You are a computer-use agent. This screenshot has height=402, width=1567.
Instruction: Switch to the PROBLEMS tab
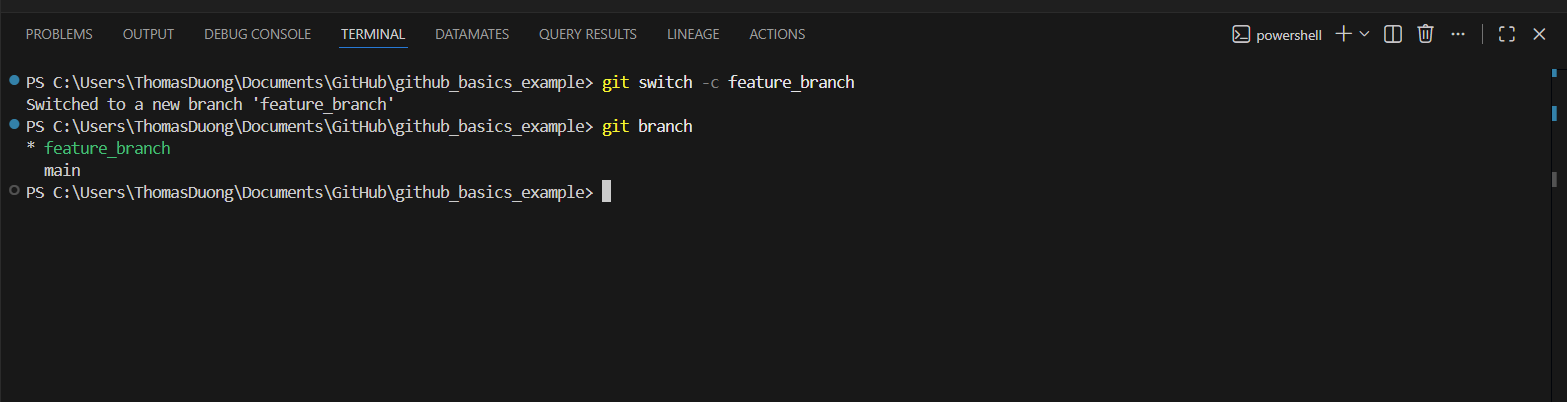(59, 34)
